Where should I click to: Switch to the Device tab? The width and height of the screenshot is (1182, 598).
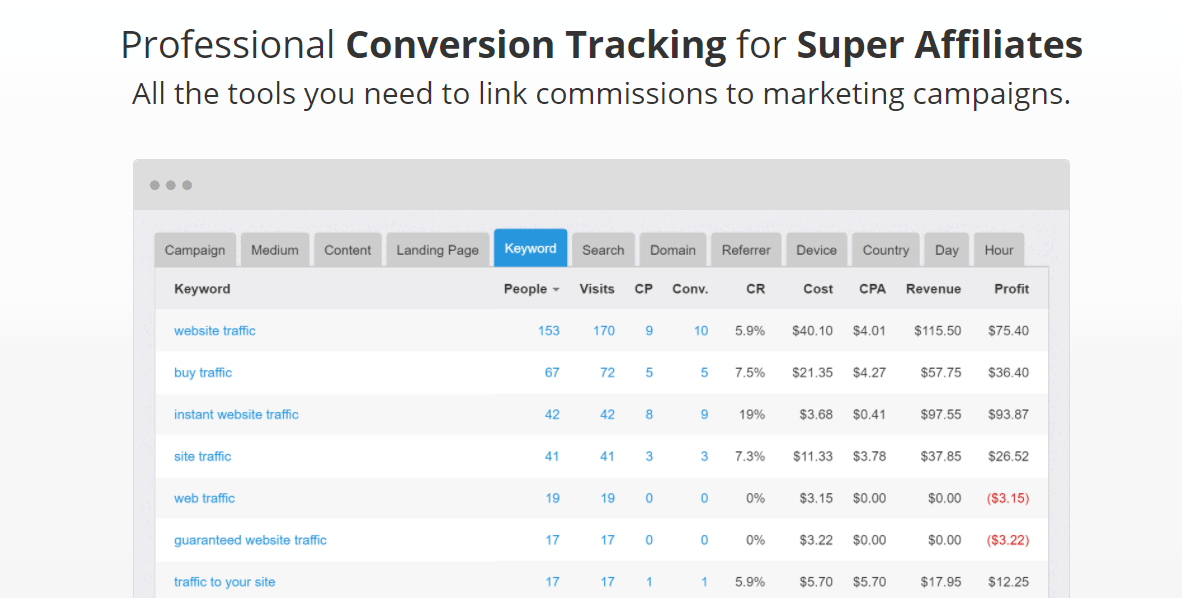coord(817,250)
